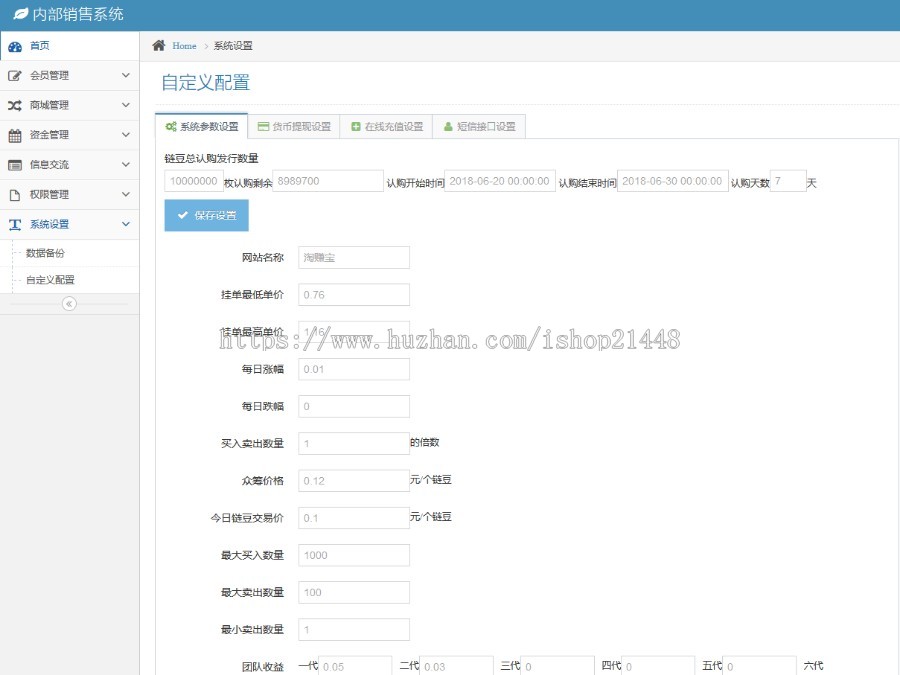The width and height of the screenshot is (900, 675).
Task: Collapse the 系统设置 menu chevron
Action: 125,224
